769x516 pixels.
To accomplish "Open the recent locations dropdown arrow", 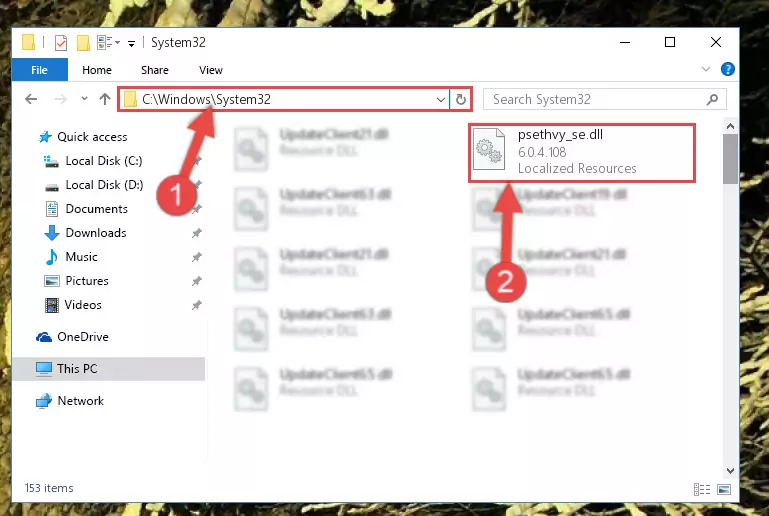I will 84,99.
